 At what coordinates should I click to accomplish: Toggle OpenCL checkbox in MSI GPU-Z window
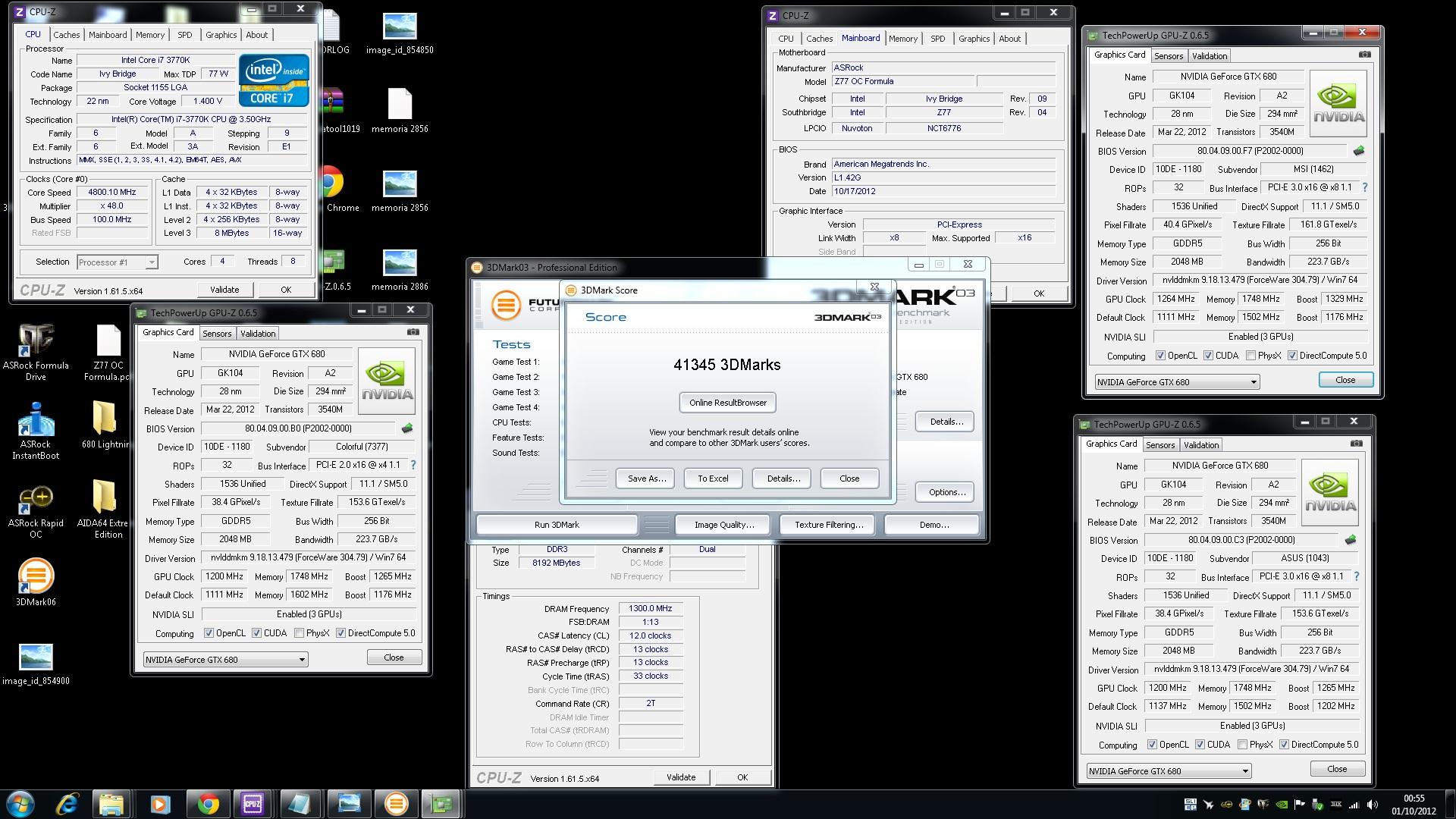click(x=1160, y=356)
